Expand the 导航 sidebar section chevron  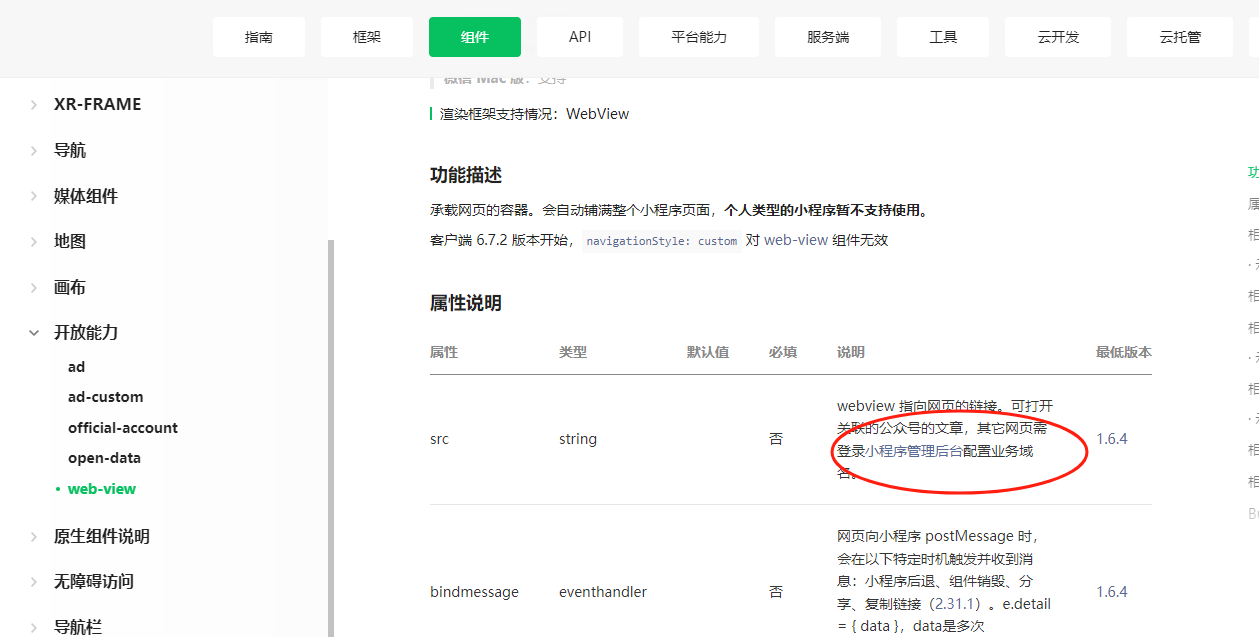(x=34, y=150)
